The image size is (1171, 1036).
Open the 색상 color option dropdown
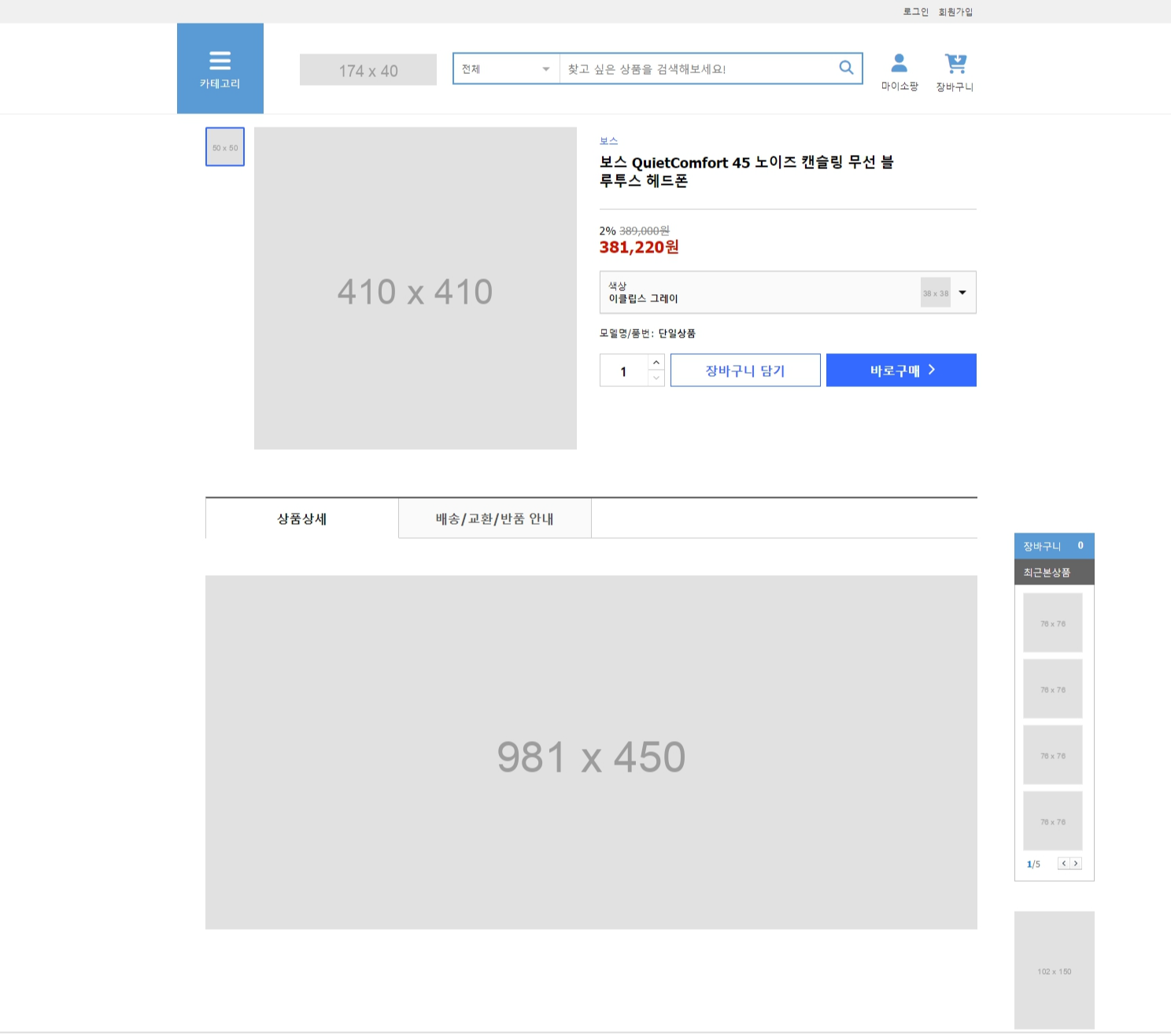tap(788, 293)
